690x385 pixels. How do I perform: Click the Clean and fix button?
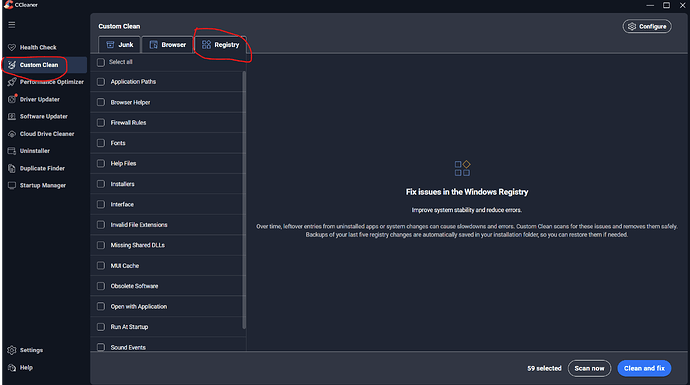(x=644, y=368)
